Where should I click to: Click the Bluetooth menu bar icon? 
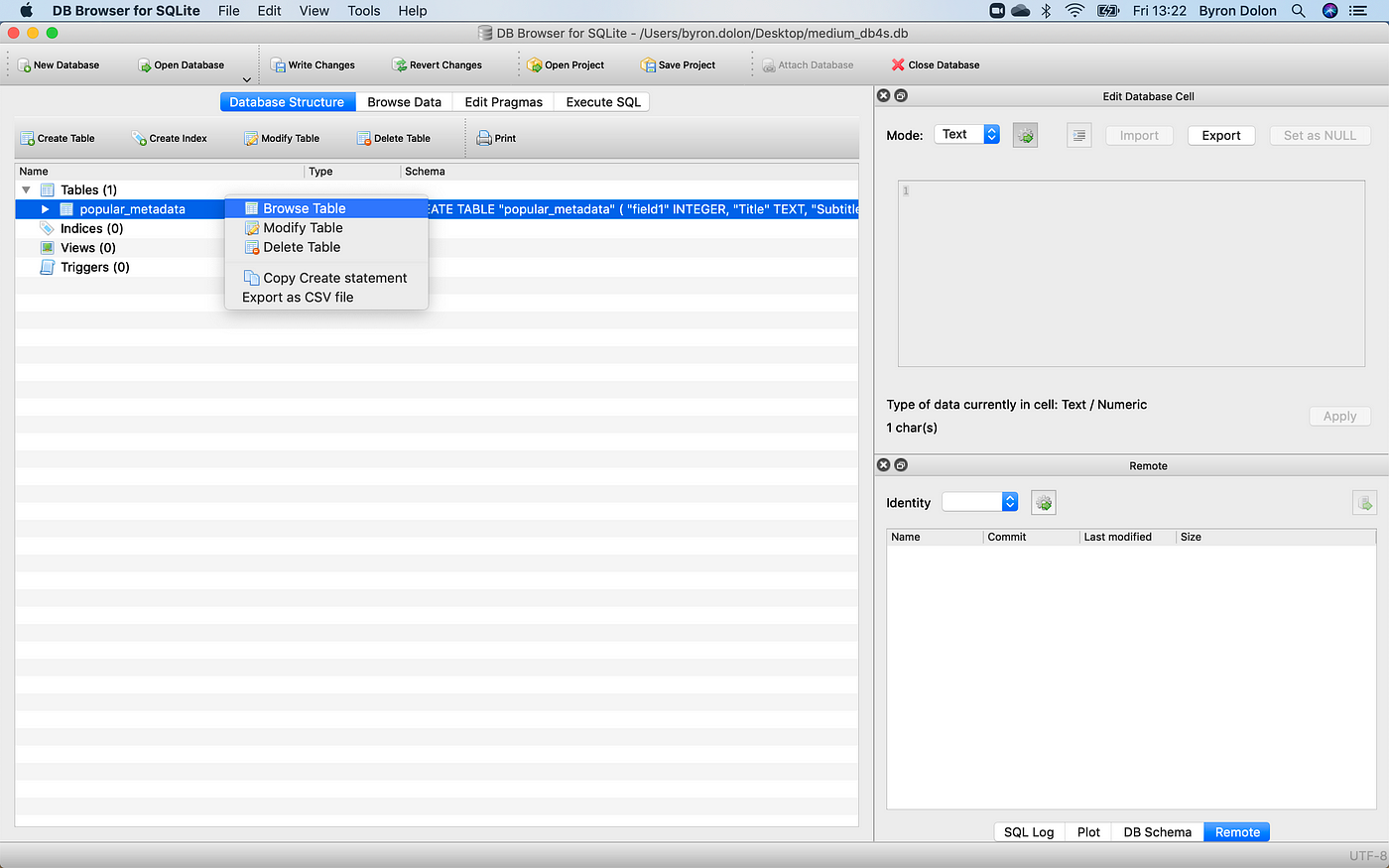coord(1046,11)
